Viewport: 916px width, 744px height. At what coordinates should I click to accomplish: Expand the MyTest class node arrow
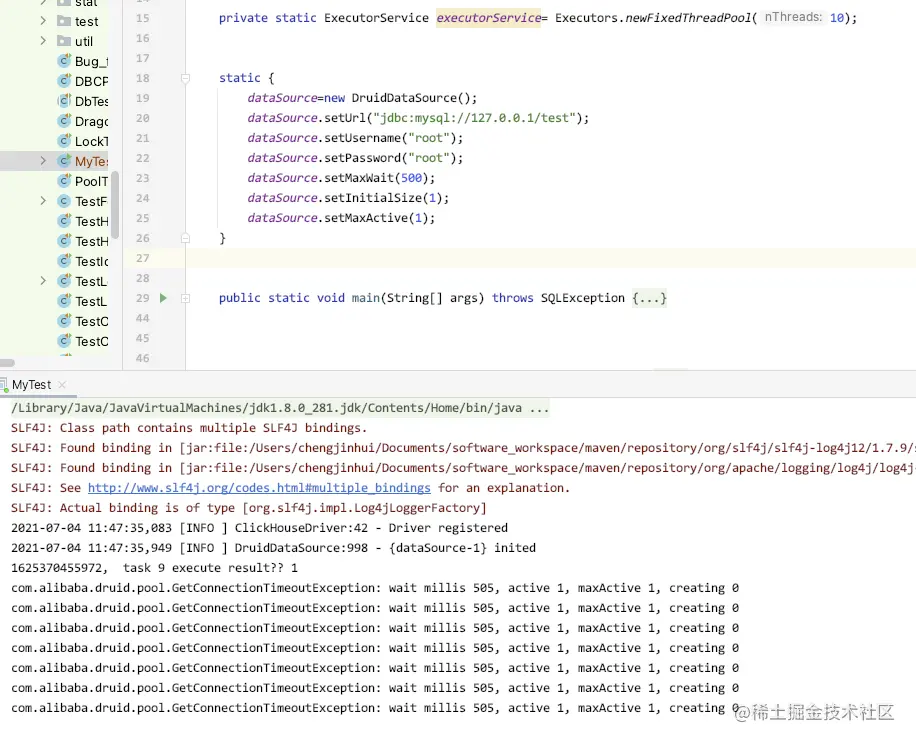pyautogui.click(x=43, y=161)
